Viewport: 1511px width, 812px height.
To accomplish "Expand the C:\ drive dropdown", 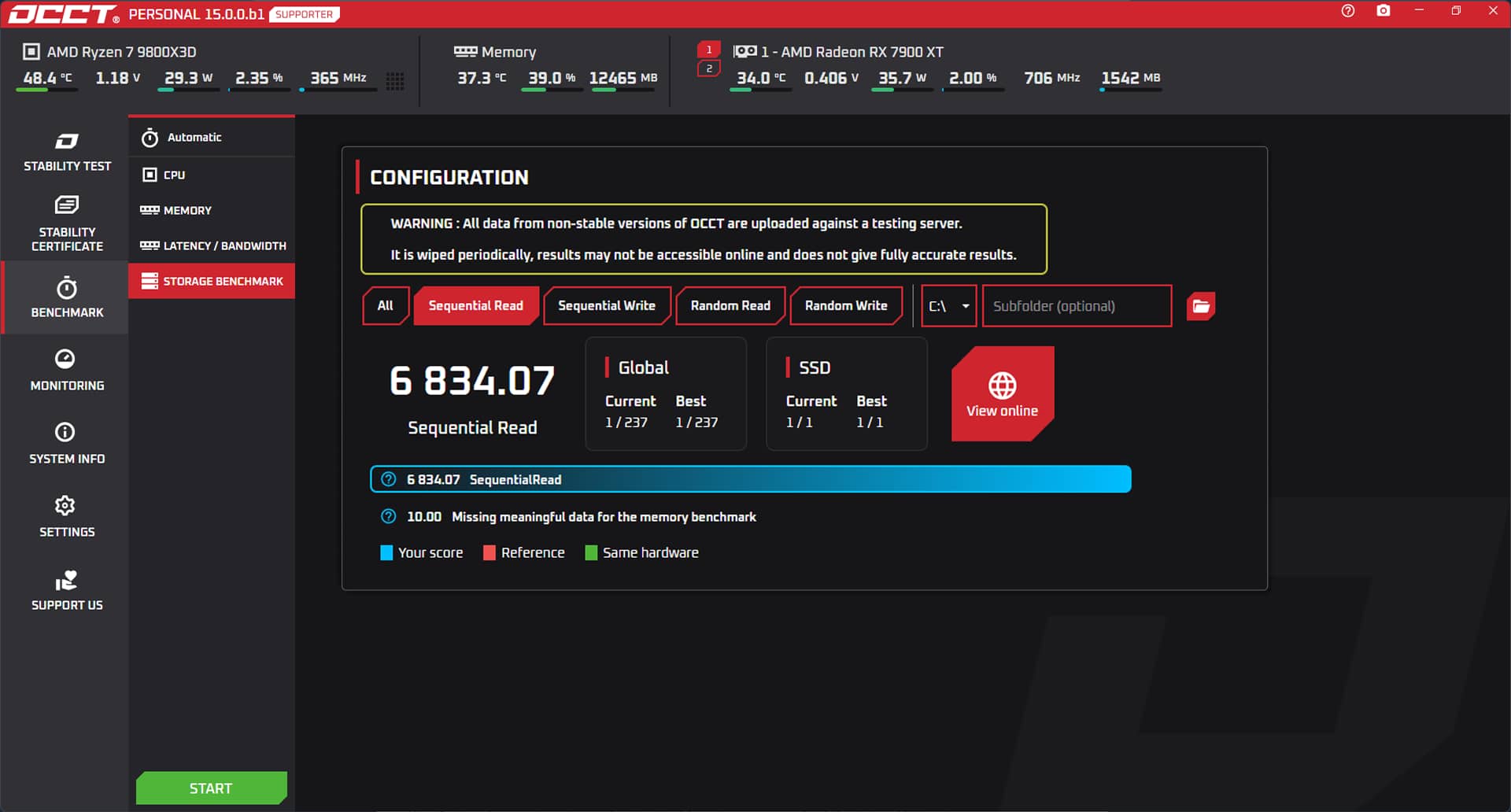I will 948,306.
